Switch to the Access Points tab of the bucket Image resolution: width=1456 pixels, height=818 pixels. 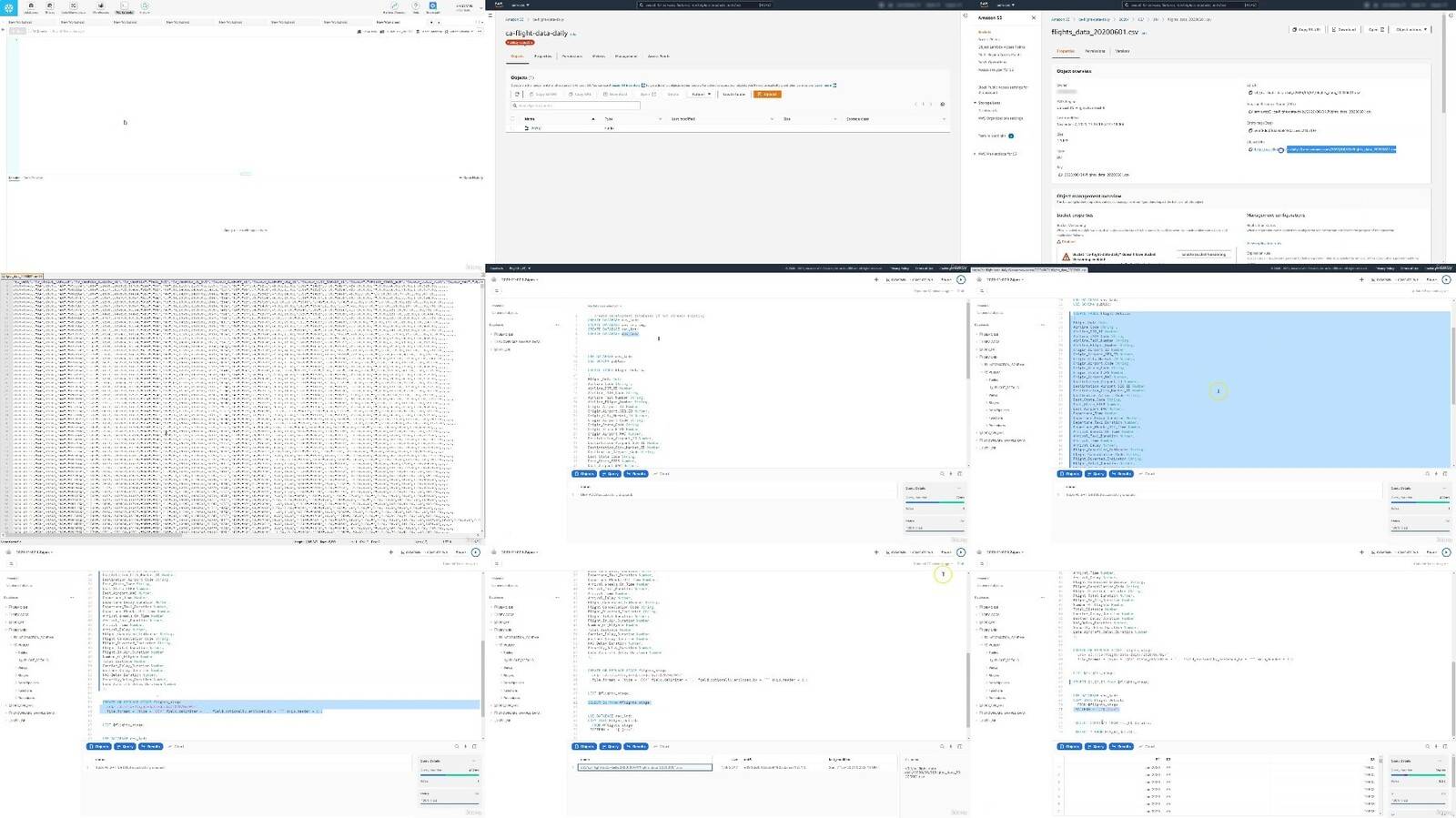pos(658,56)
